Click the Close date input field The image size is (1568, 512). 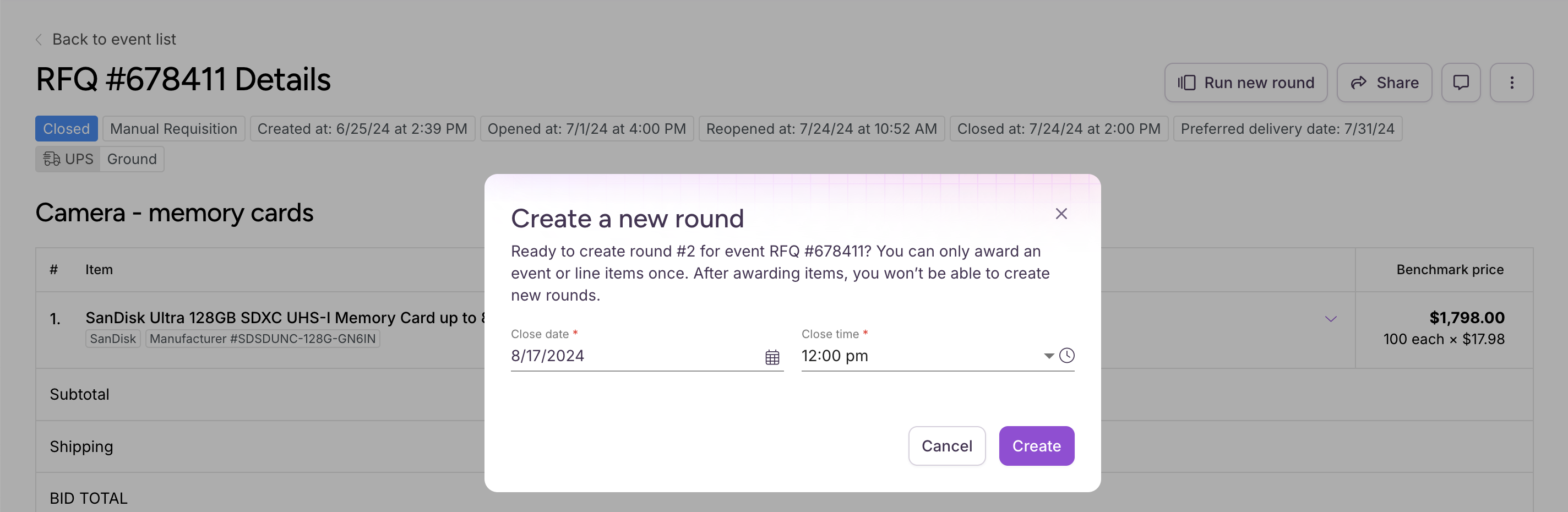click(636, 356)
